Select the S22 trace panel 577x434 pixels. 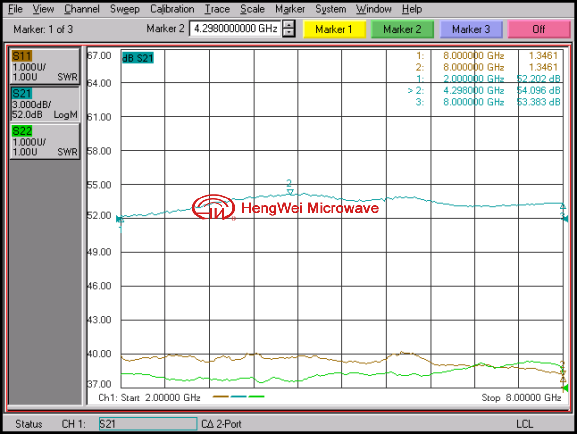coord(45,141)
